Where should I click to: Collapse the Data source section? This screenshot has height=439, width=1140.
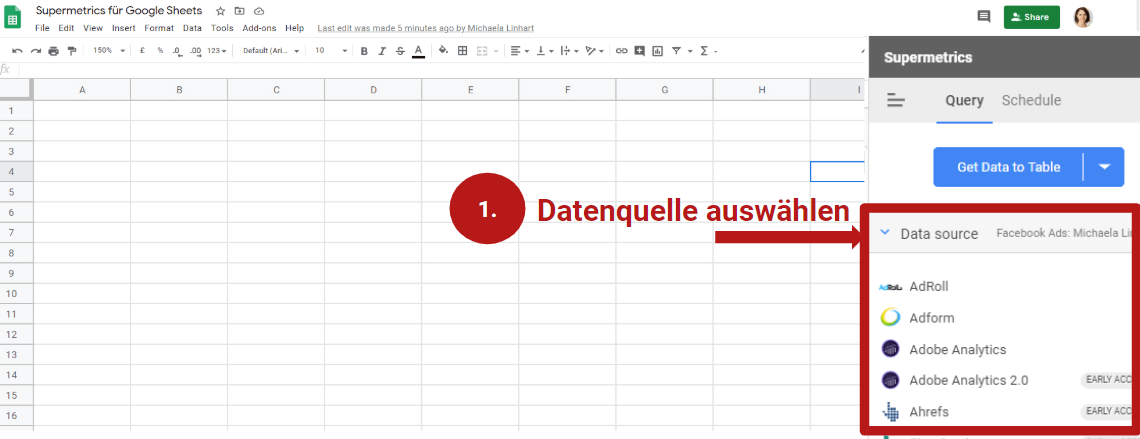click(885, 233)
